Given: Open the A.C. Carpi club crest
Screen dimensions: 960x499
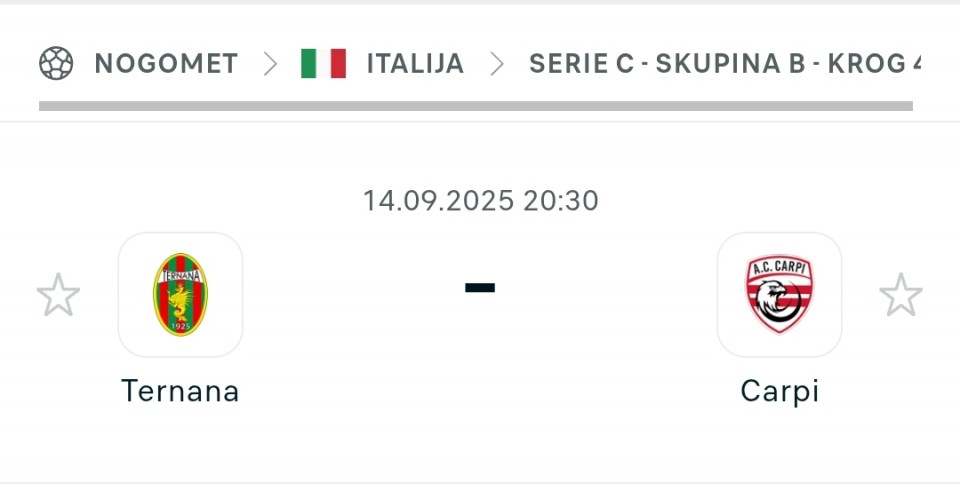Looking at the screenshot, I should (x=779, y=295).
